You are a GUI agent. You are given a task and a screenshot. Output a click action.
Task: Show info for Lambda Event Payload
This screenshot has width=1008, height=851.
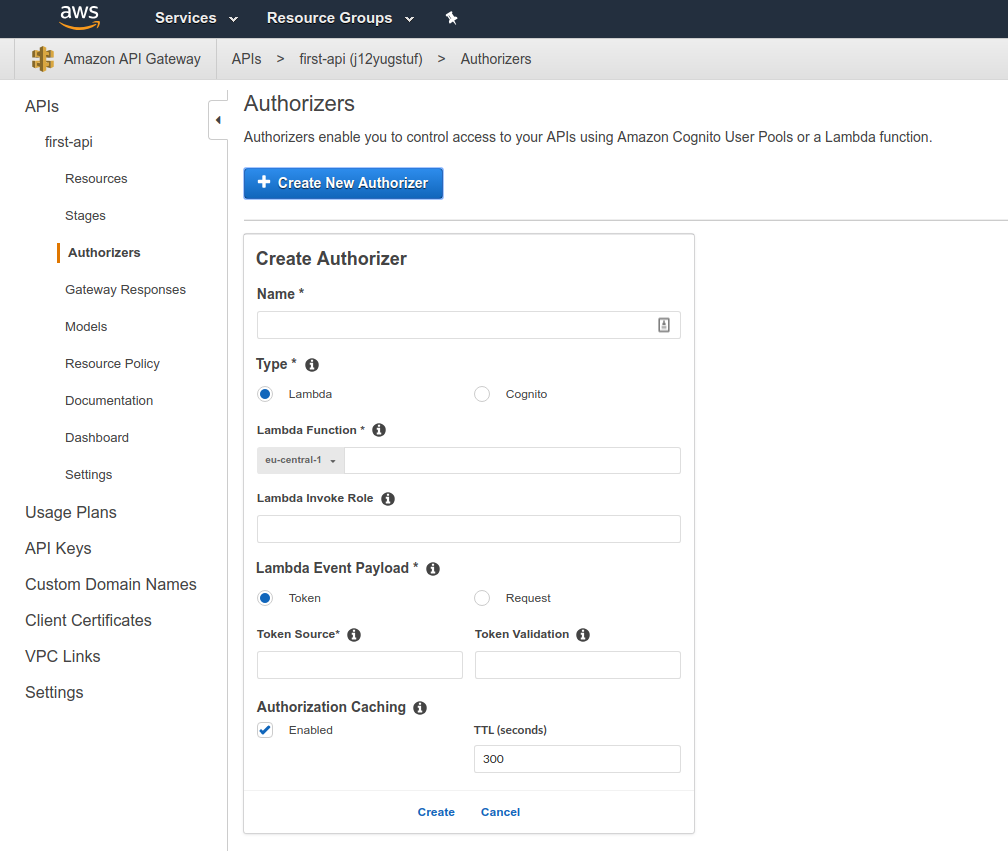click(433, 569)
